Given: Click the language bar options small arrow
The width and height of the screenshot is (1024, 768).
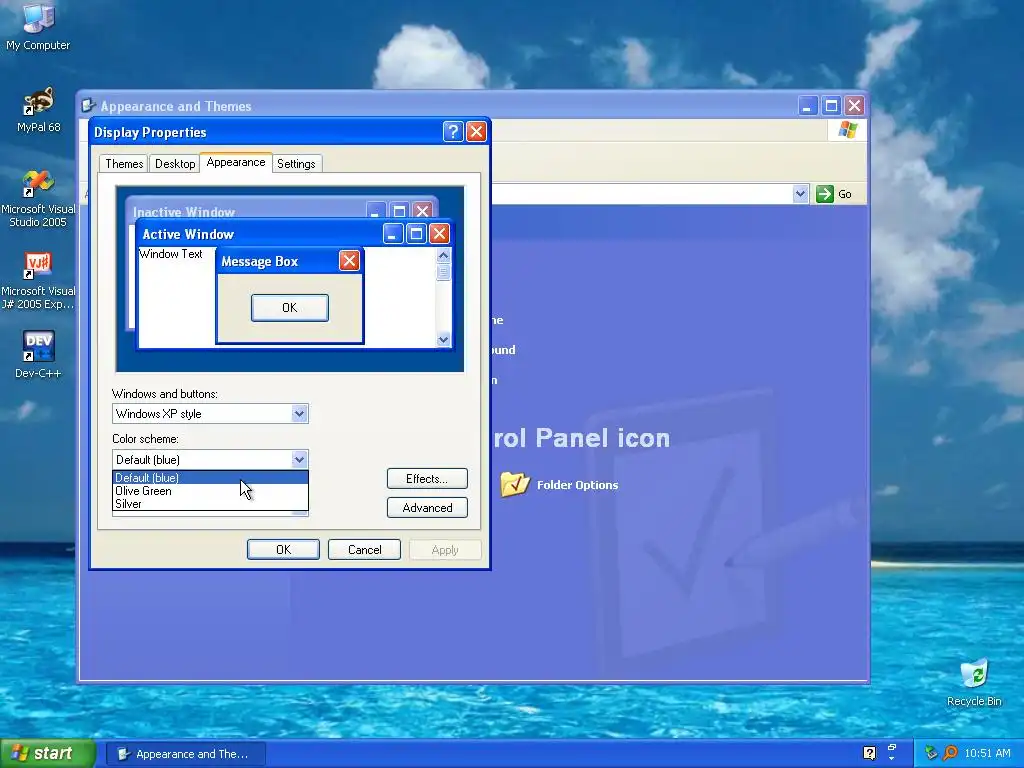Looking at the screenshot, I should [x=891, y=757].
